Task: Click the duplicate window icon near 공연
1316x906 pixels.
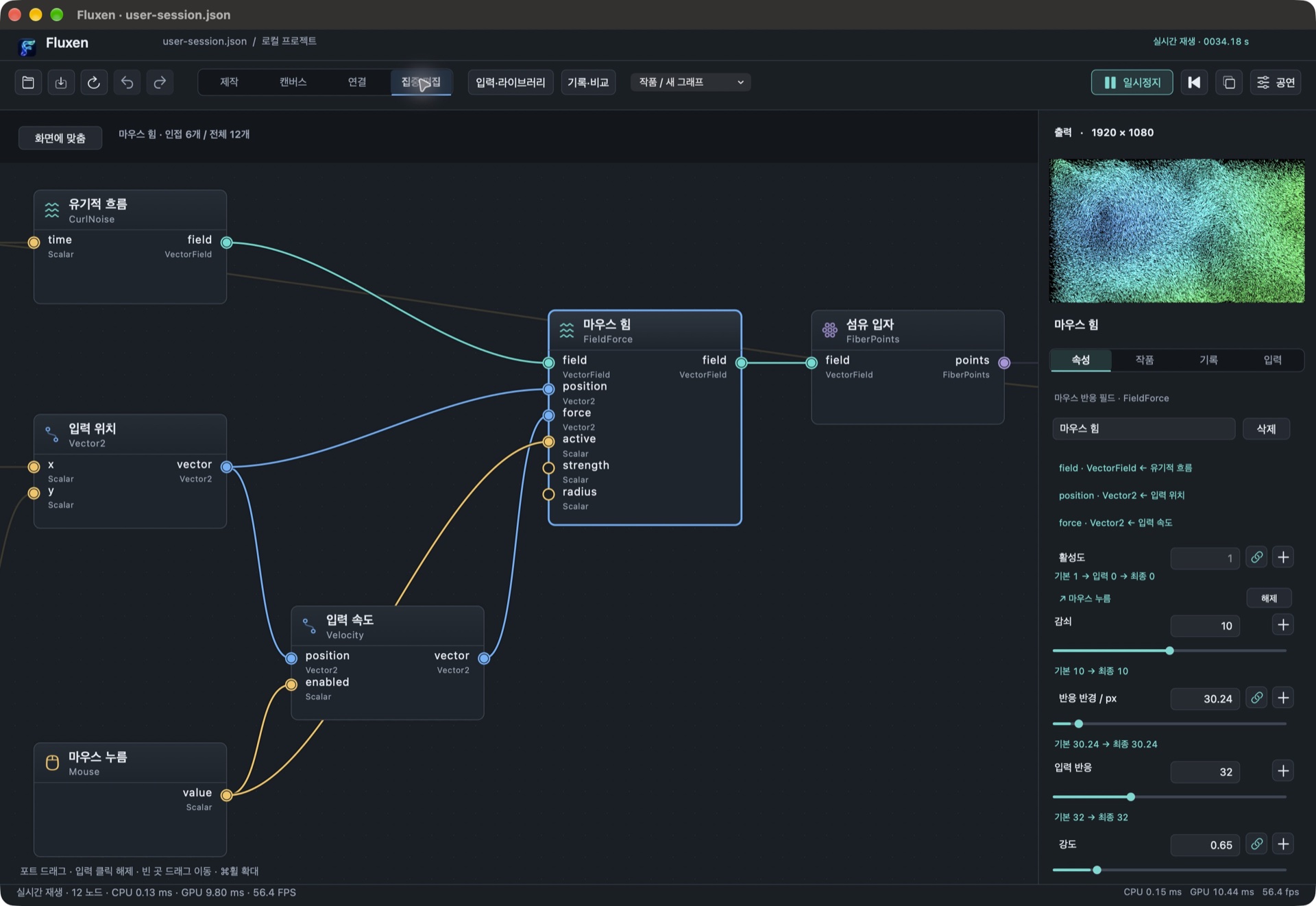Action: point(1229,82)
